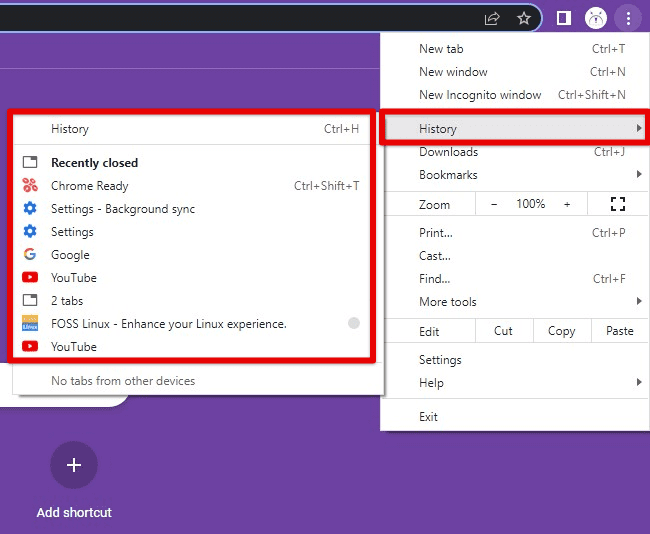Click the Google G favicon
This screenshot has width=650, height=534.
pos(30,254)
